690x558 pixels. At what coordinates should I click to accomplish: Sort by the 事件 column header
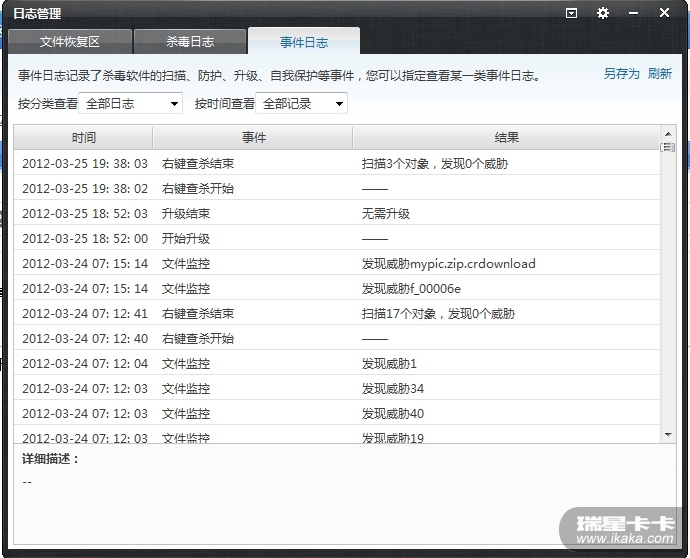click(x=253, y=138)
